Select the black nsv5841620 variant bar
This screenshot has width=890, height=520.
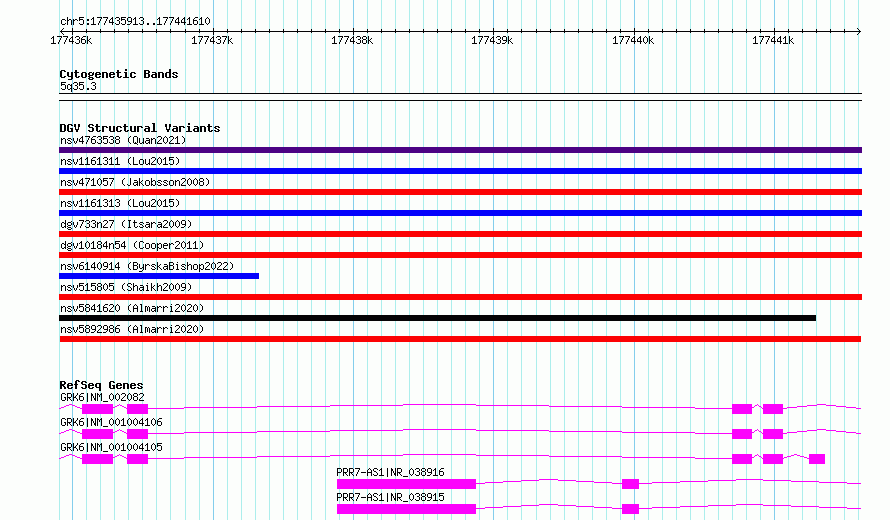pyautogui.click(x=438, y=318)
